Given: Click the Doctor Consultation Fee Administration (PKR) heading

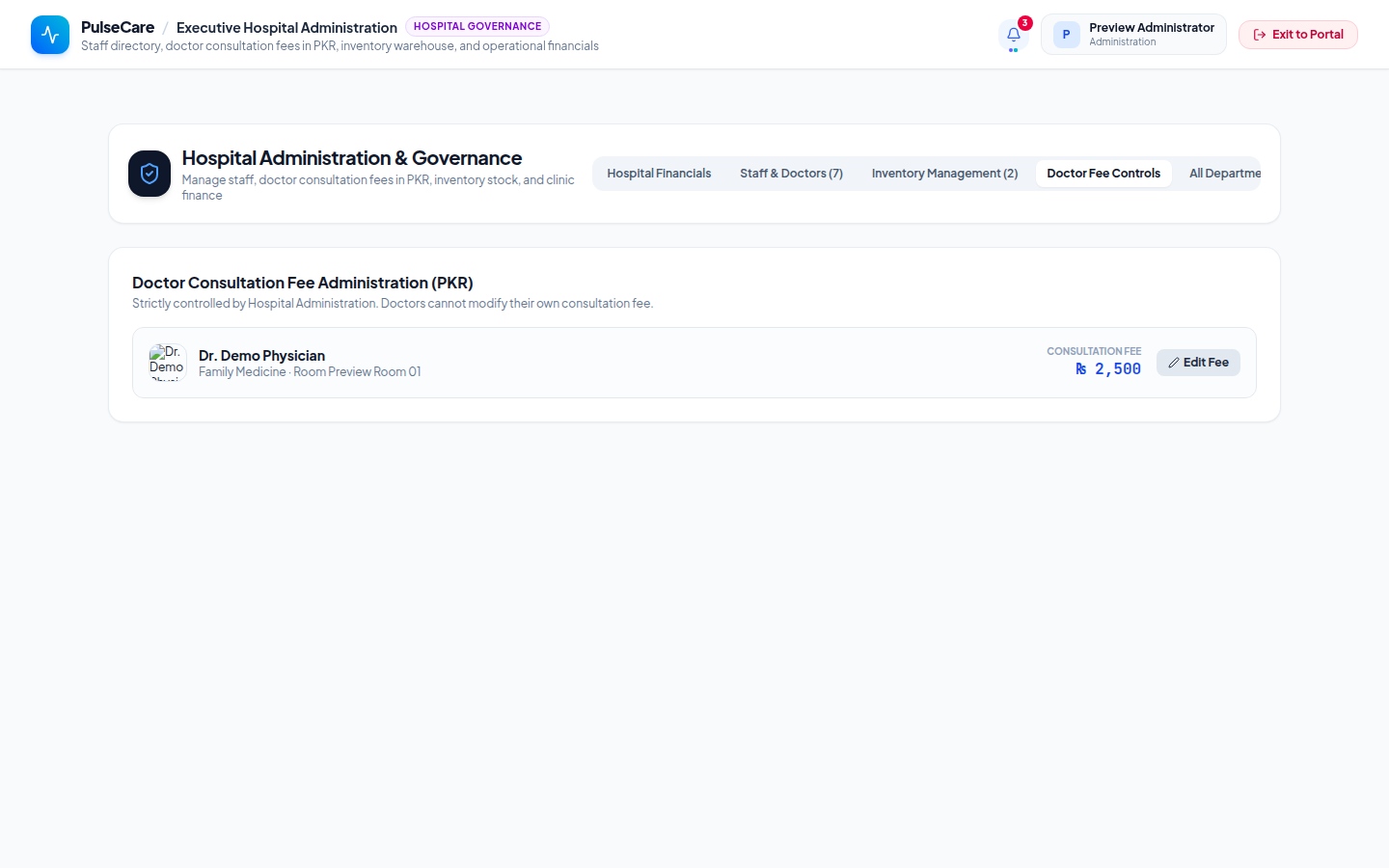Looking at the screenshot, I should (303, 283).
